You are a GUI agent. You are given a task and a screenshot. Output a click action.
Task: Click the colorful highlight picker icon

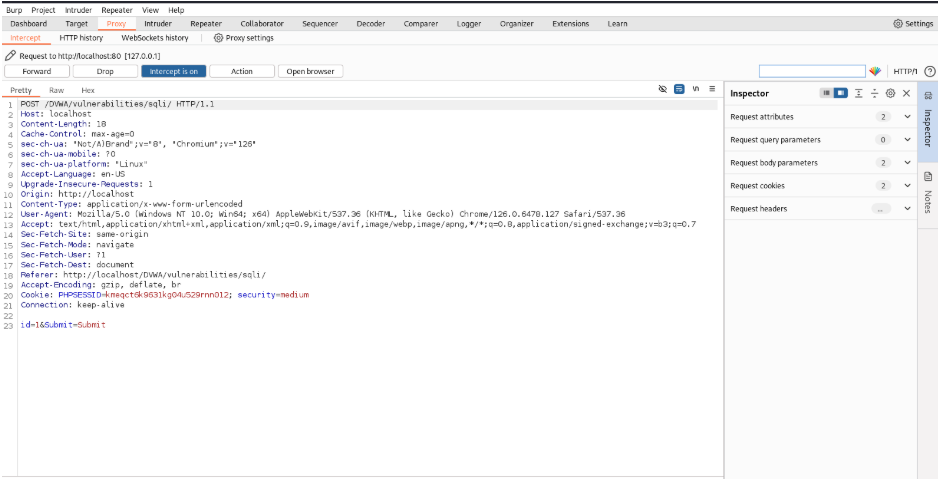[875, 71]
